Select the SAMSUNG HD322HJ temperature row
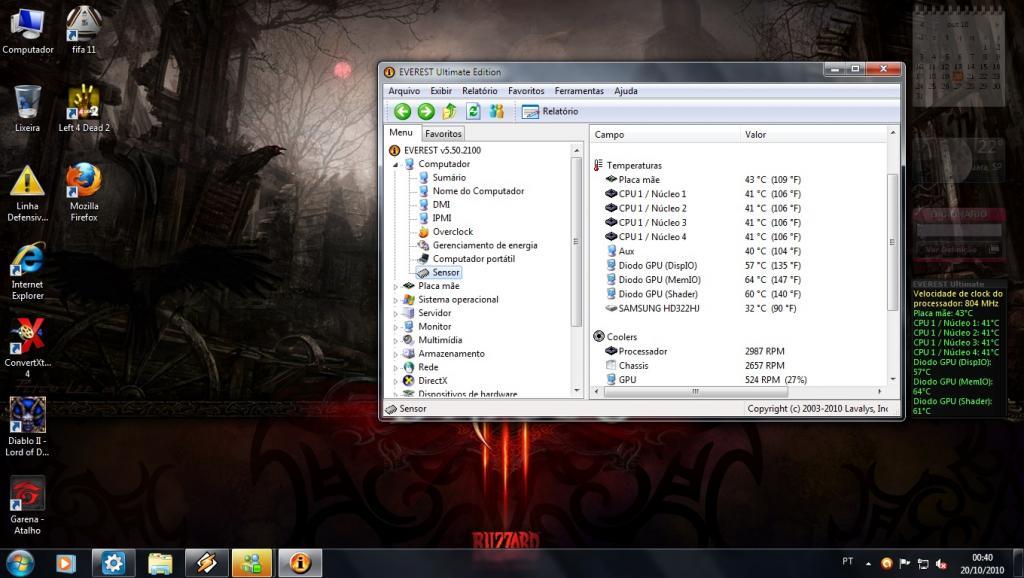The height and width of the screenshot is (578, 1024). click(701, 308)
